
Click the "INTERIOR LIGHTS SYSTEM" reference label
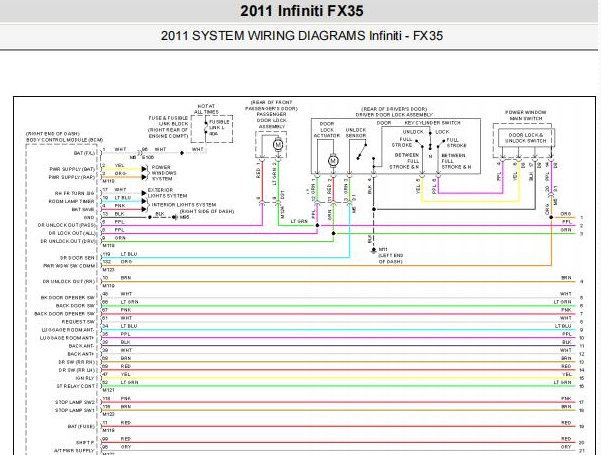tap(184, 205)
